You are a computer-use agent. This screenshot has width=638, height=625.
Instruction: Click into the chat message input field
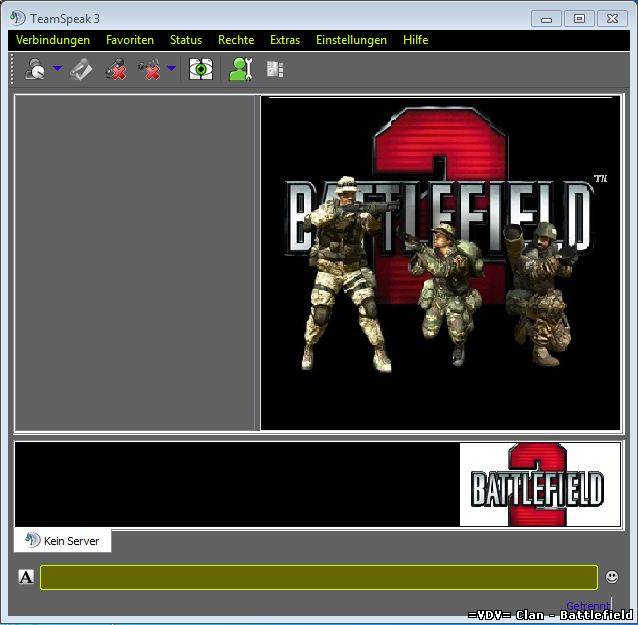pos(319,577)
